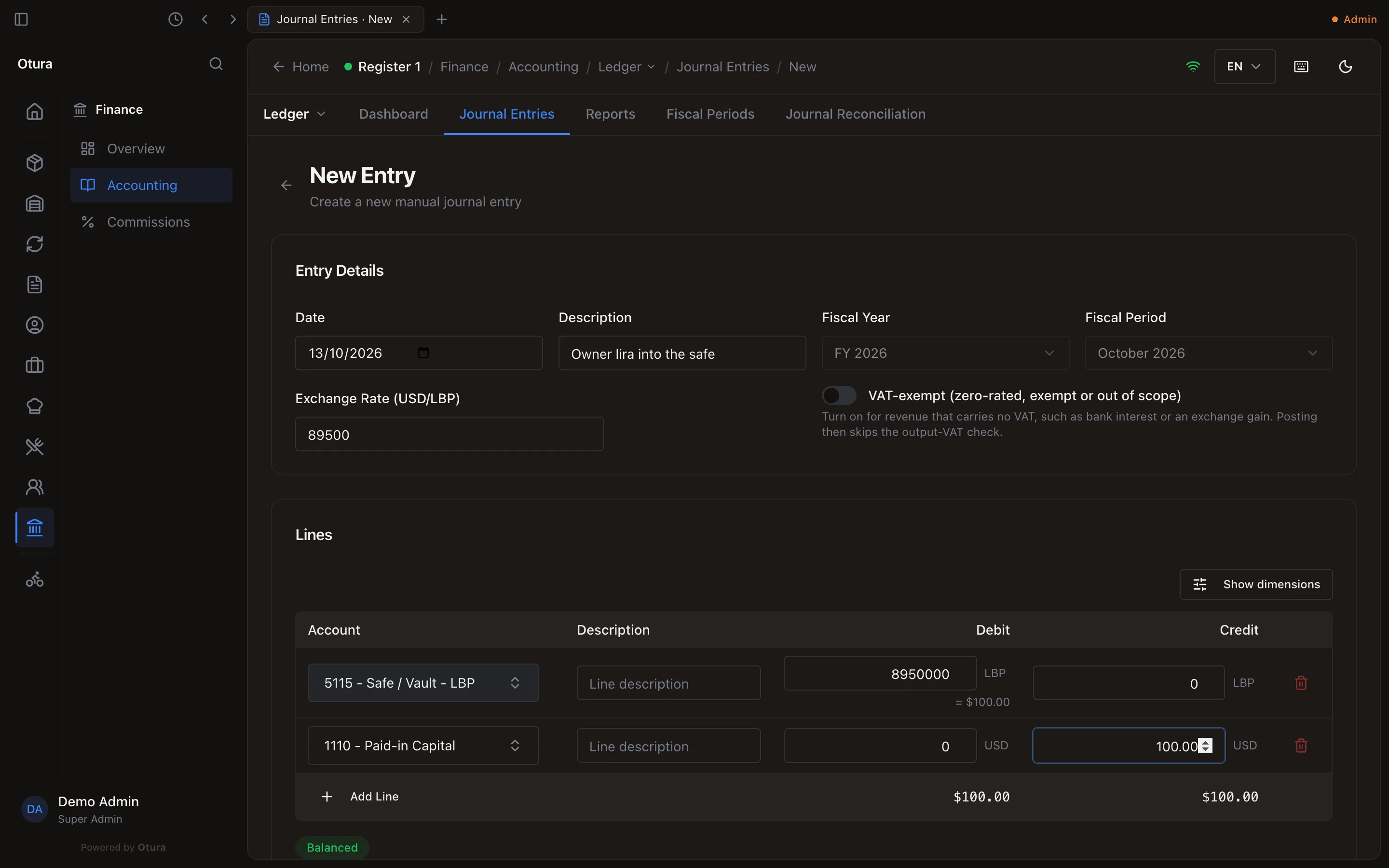This screenshot has height=868, width=1389.
Task: Expand the Ledger module dropdown in the tab bar
Action: (295, 114)
